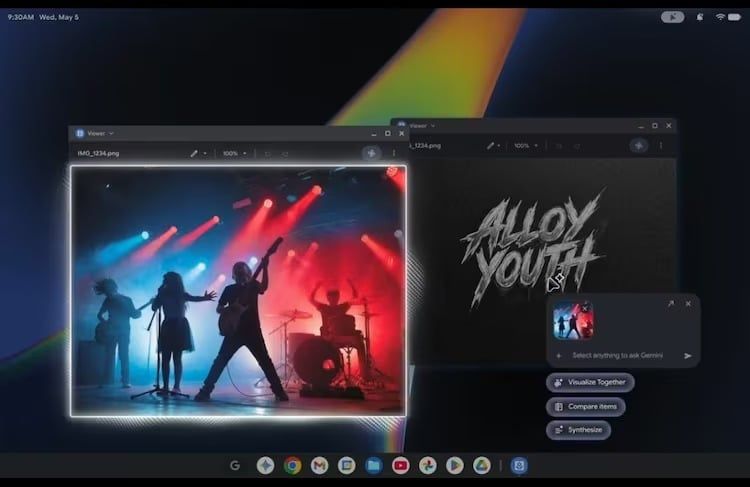Screen dimensions: 750x487
Task: Click the Gemini sparkle button in front Viewer
Action: [x=371, y=153]
